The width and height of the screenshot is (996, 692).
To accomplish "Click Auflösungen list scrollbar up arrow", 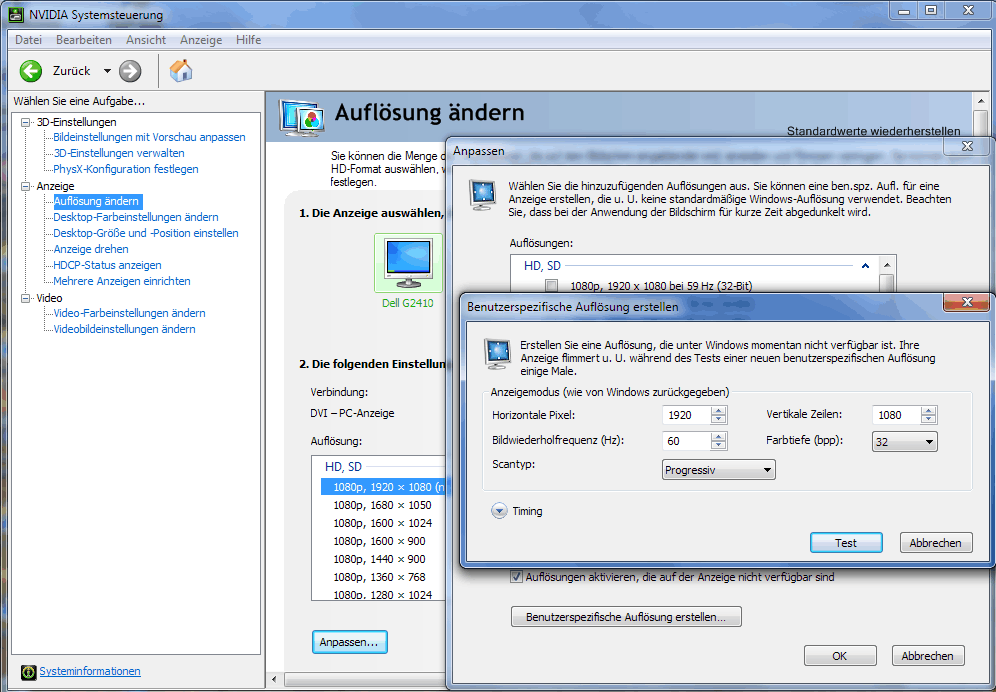I will (887, 265).
